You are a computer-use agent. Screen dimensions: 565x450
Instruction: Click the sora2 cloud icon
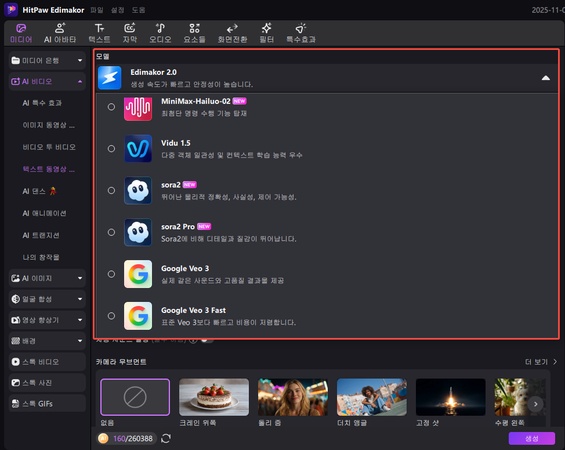click(138, 190)
